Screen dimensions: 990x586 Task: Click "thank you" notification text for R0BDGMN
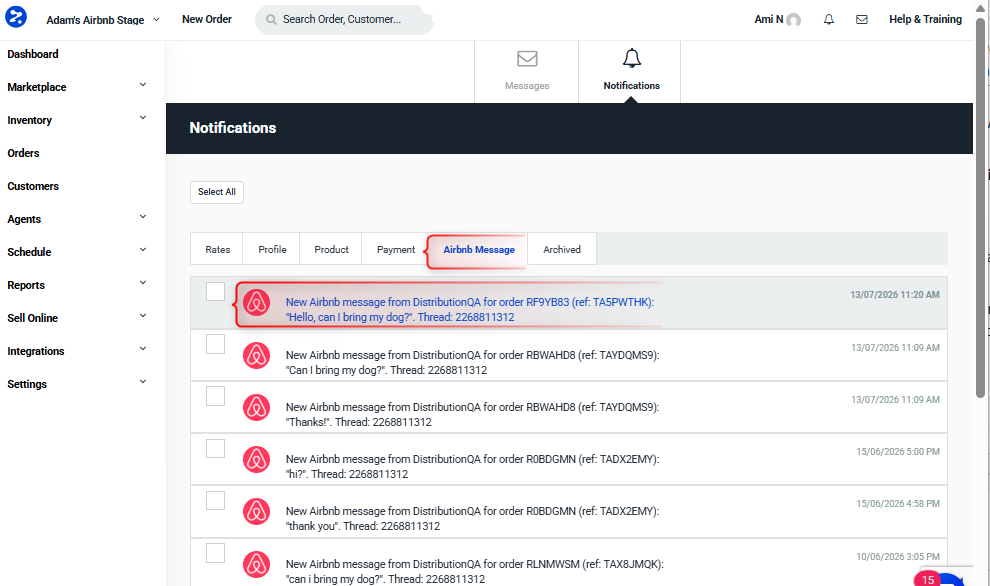[472, 518]
